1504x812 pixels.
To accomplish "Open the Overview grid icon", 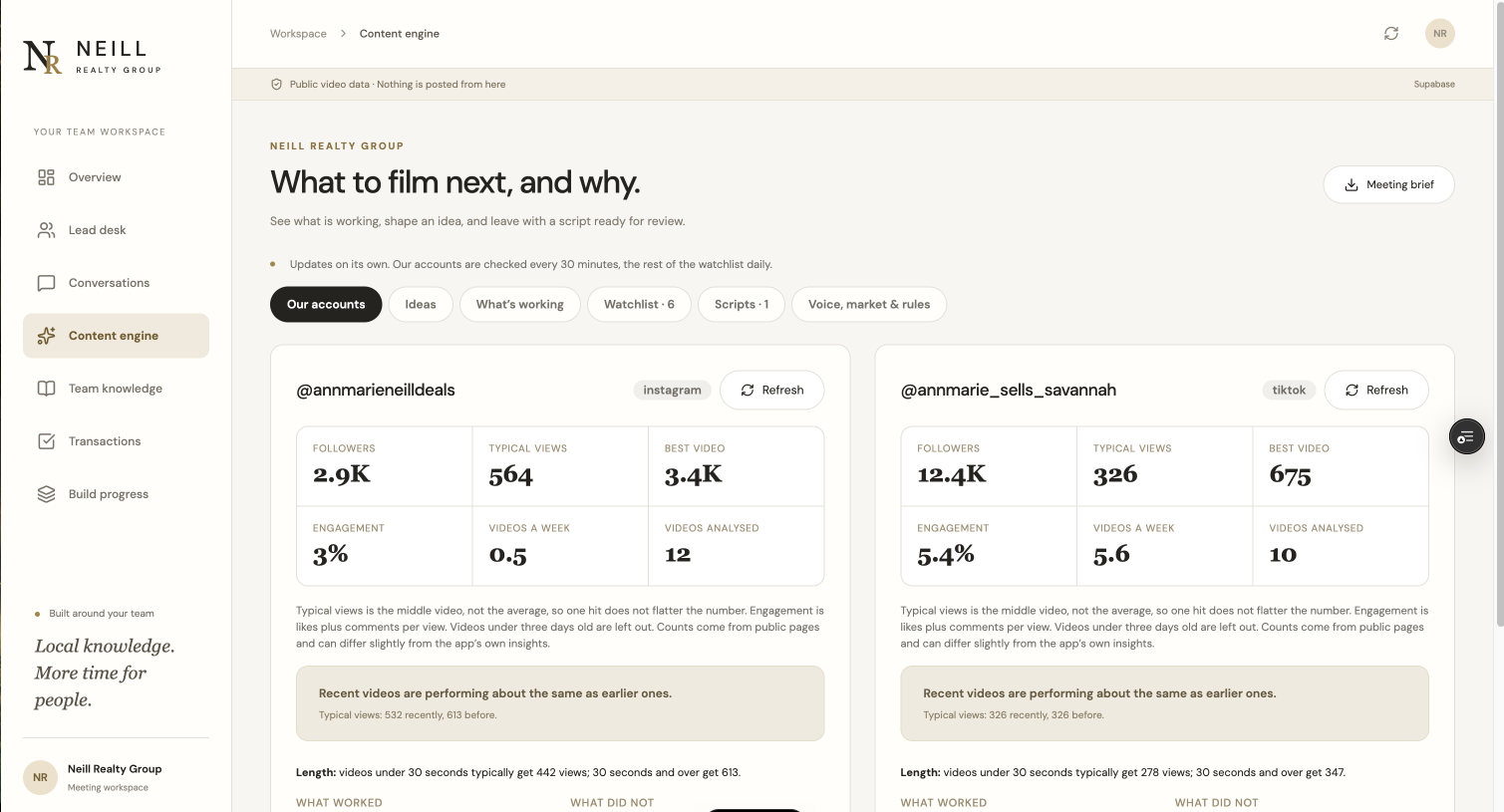I will coord(46,177).
